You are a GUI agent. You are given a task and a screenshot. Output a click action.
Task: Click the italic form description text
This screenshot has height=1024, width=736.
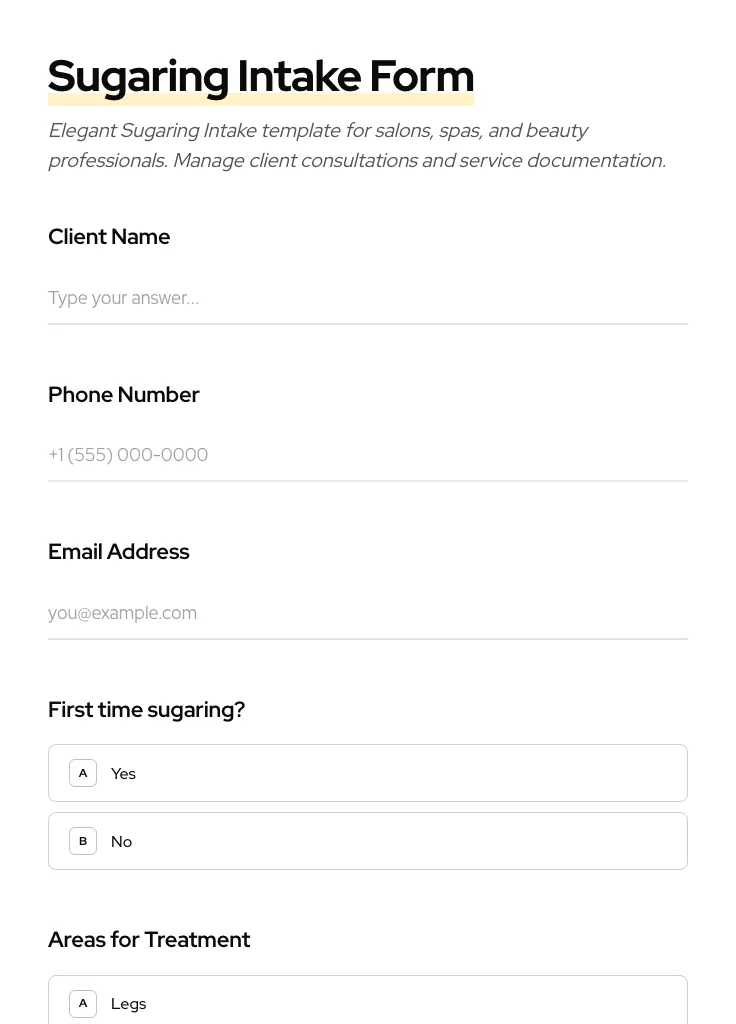pyautogui.click(x=356, y=146)
